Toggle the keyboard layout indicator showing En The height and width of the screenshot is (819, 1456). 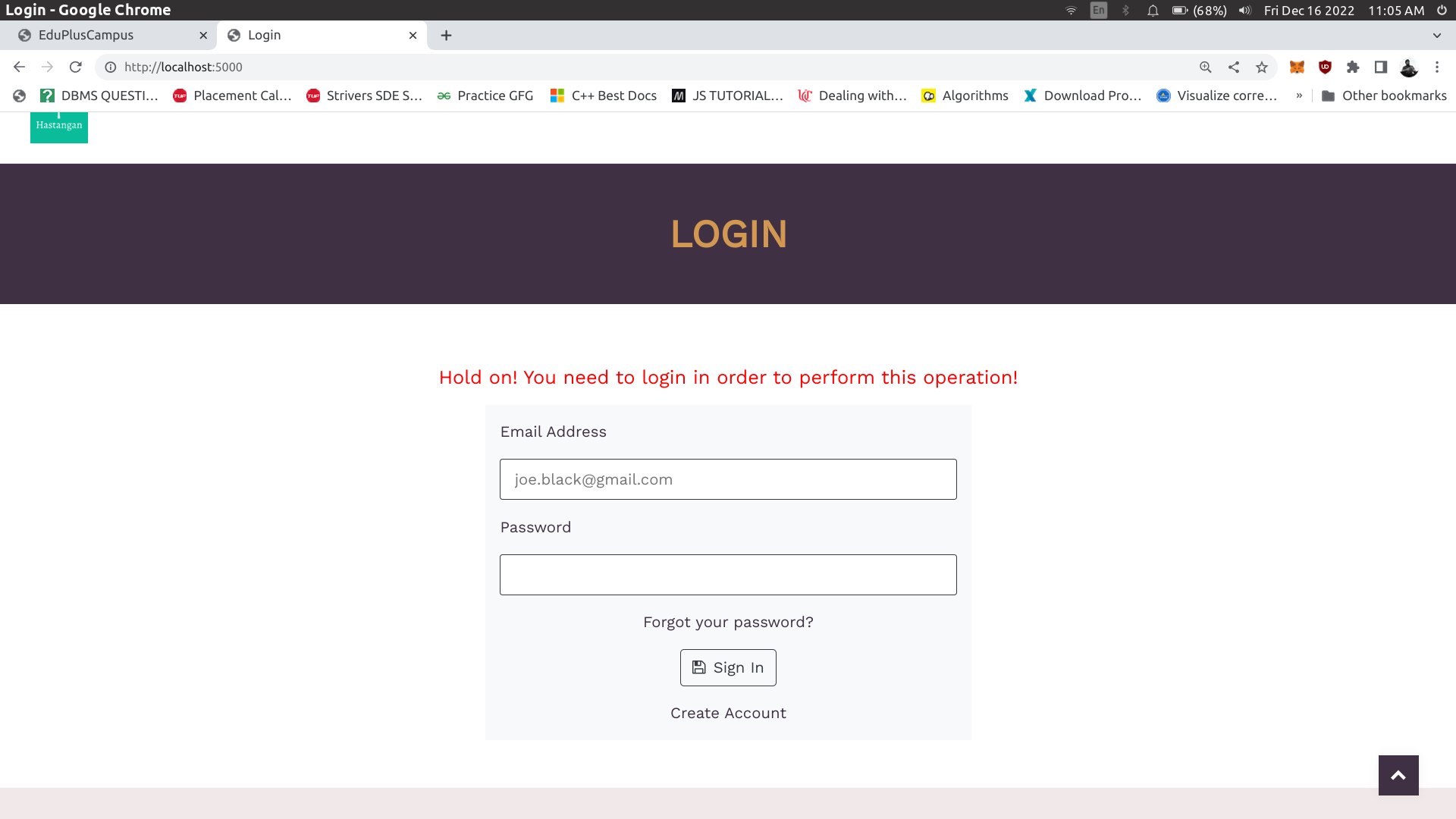1097,11
